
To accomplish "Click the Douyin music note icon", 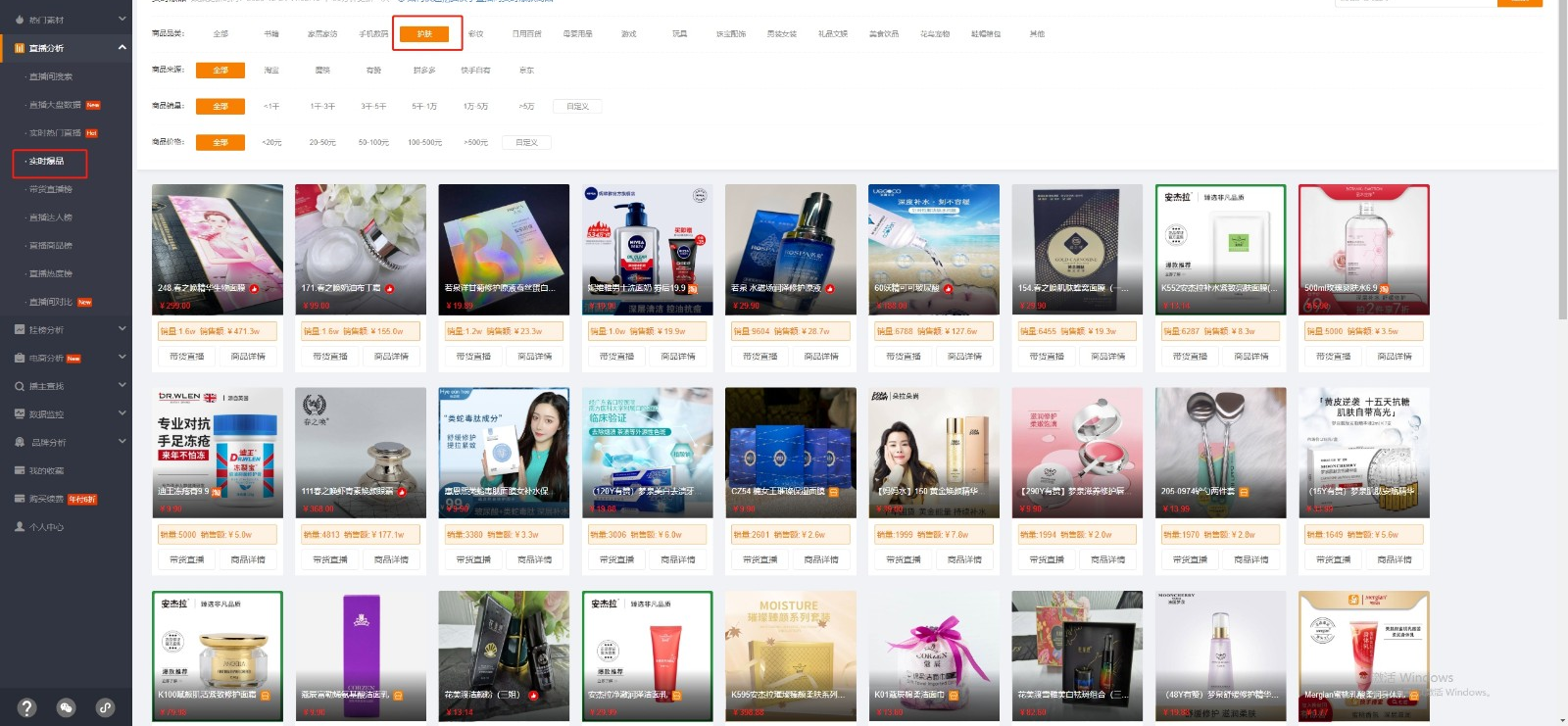I will [x=105, y=707].
